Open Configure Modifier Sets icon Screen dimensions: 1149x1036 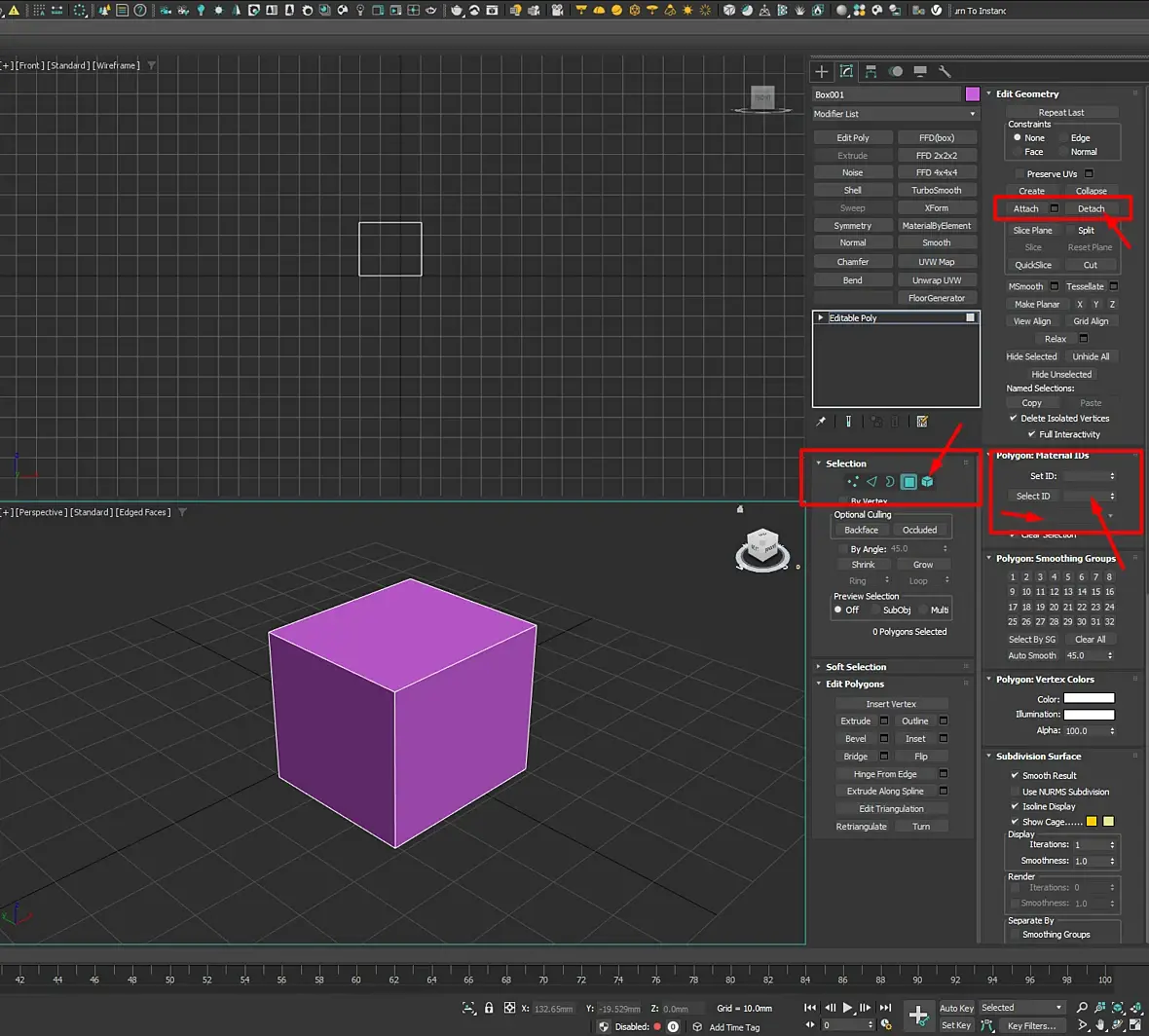(x=922, y=422)
